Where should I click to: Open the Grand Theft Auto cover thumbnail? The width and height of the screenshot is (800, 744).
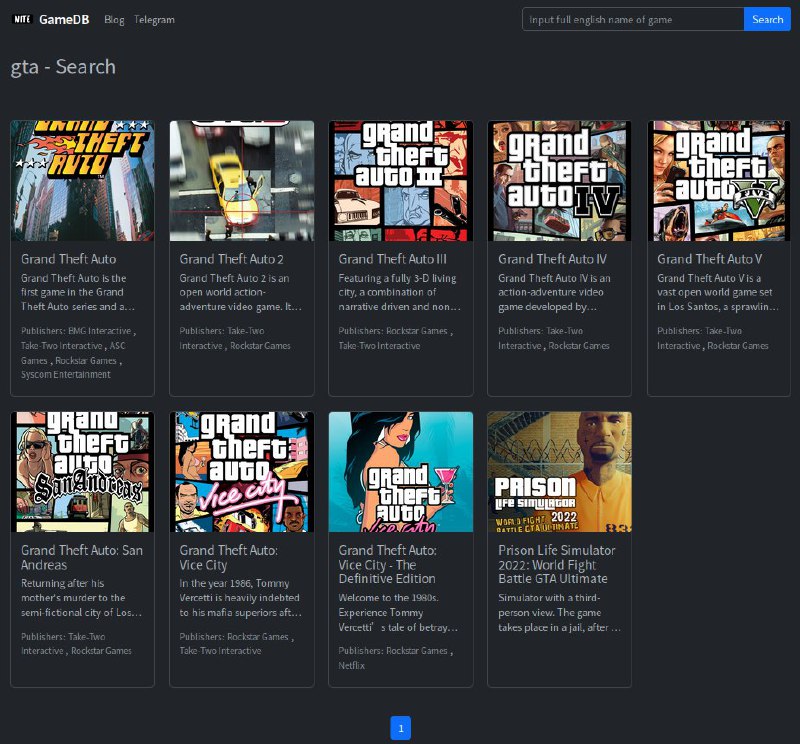pyautogui.click(x=83, y=181)
